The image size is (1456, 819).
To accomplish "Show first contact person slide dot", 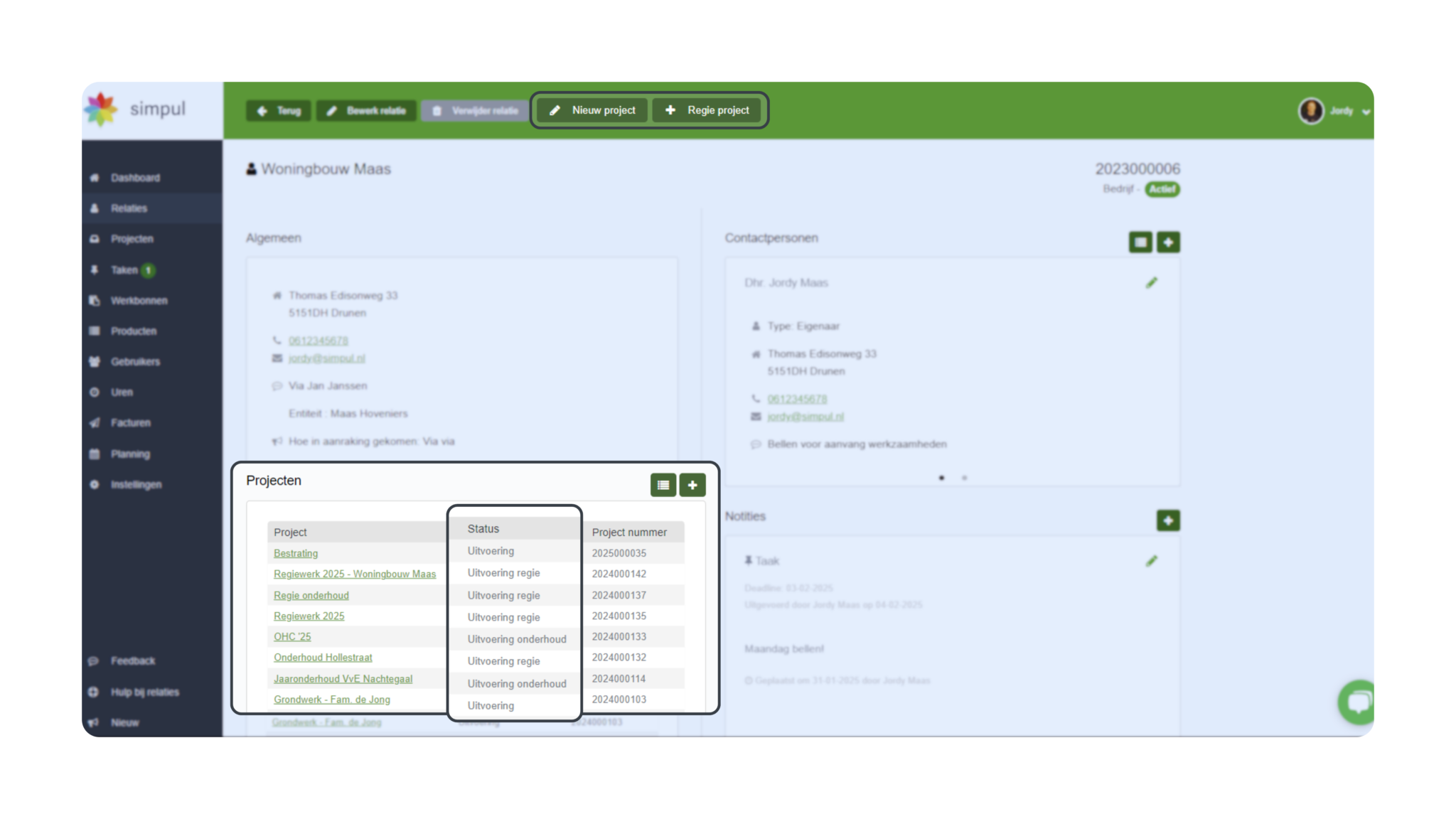I will pyautogui.click(x=941, y=478).
